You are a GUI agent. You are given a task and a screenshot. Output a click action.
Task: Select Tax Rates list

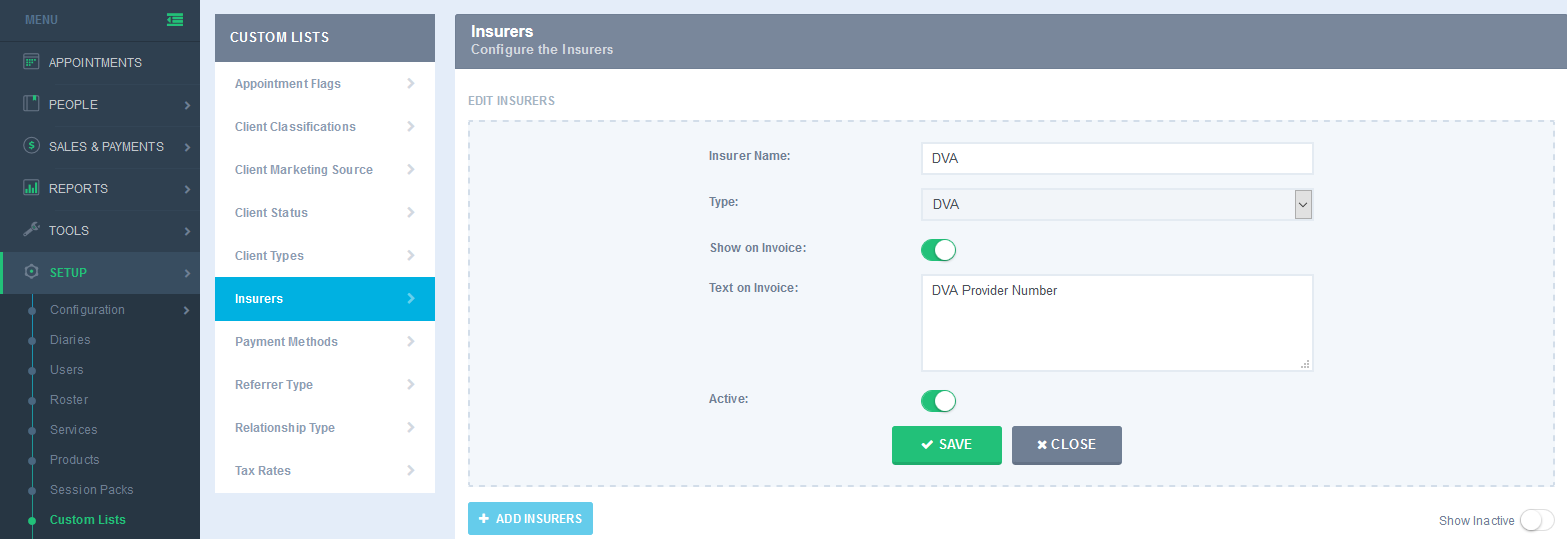click(325, 471)
